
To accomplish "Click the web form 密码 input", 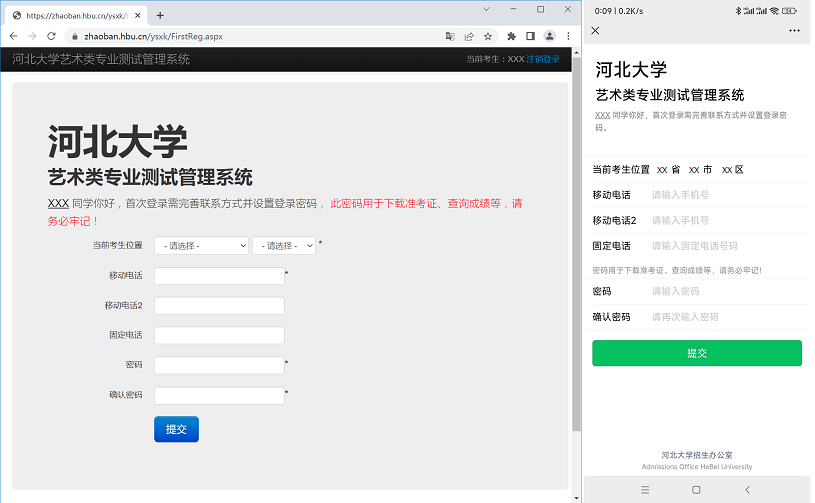I will coord(219,365).
